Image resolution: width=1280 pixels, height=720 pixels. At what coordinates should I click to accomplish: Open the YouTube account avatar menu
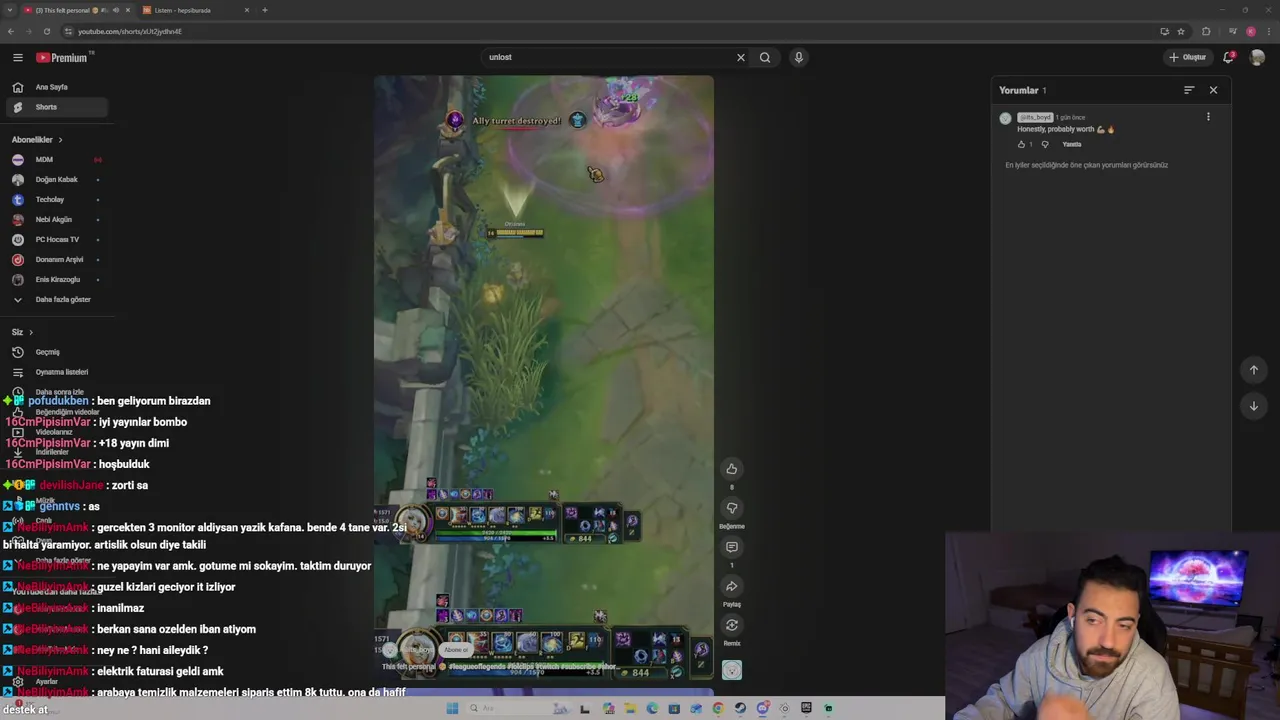[x=1258, y=57]
